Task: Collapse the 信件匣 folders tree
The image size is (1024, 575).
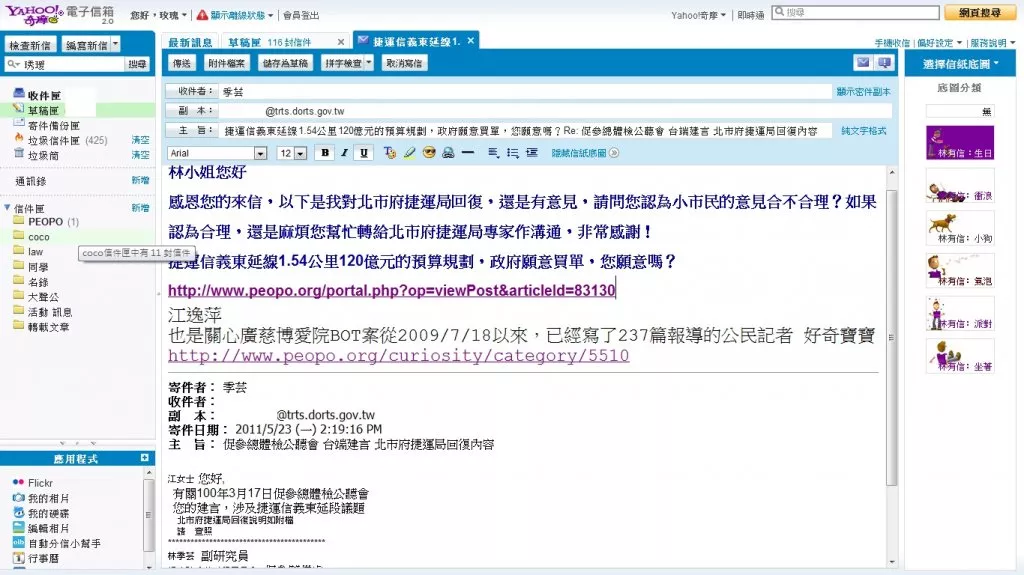Action: (7, 208)
